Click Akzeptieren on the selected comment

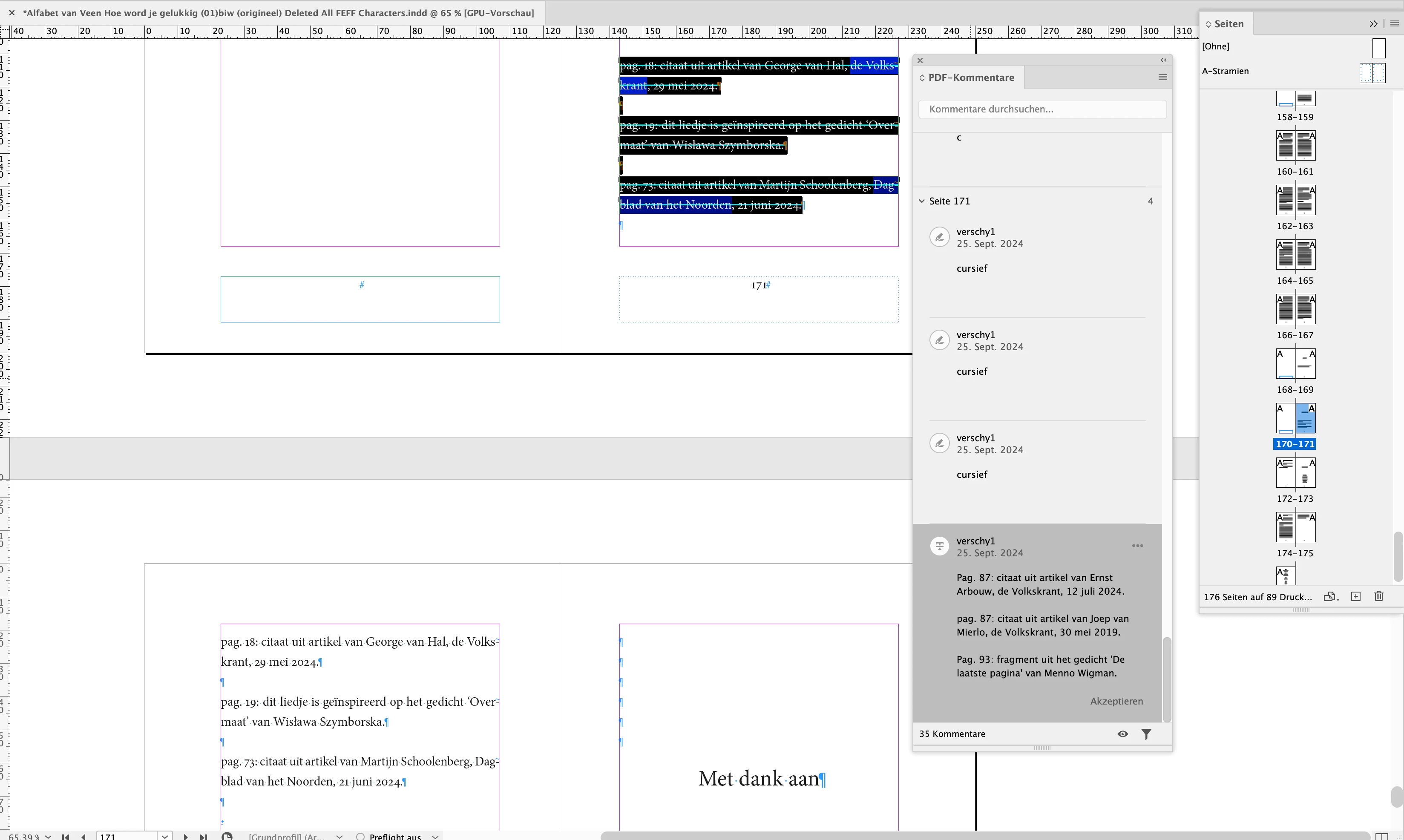(x=1116, y=701)
